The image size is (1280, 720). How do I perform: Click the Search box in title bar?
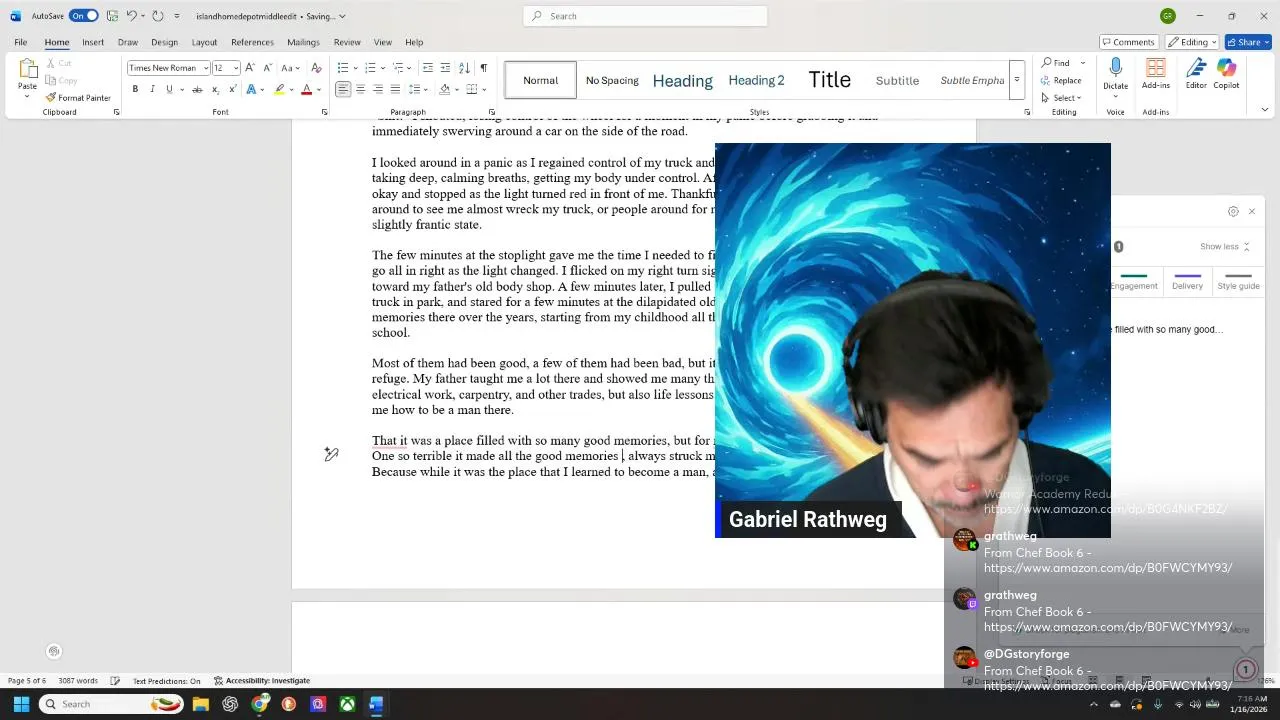pyautogui.click(x=645, y=16)
